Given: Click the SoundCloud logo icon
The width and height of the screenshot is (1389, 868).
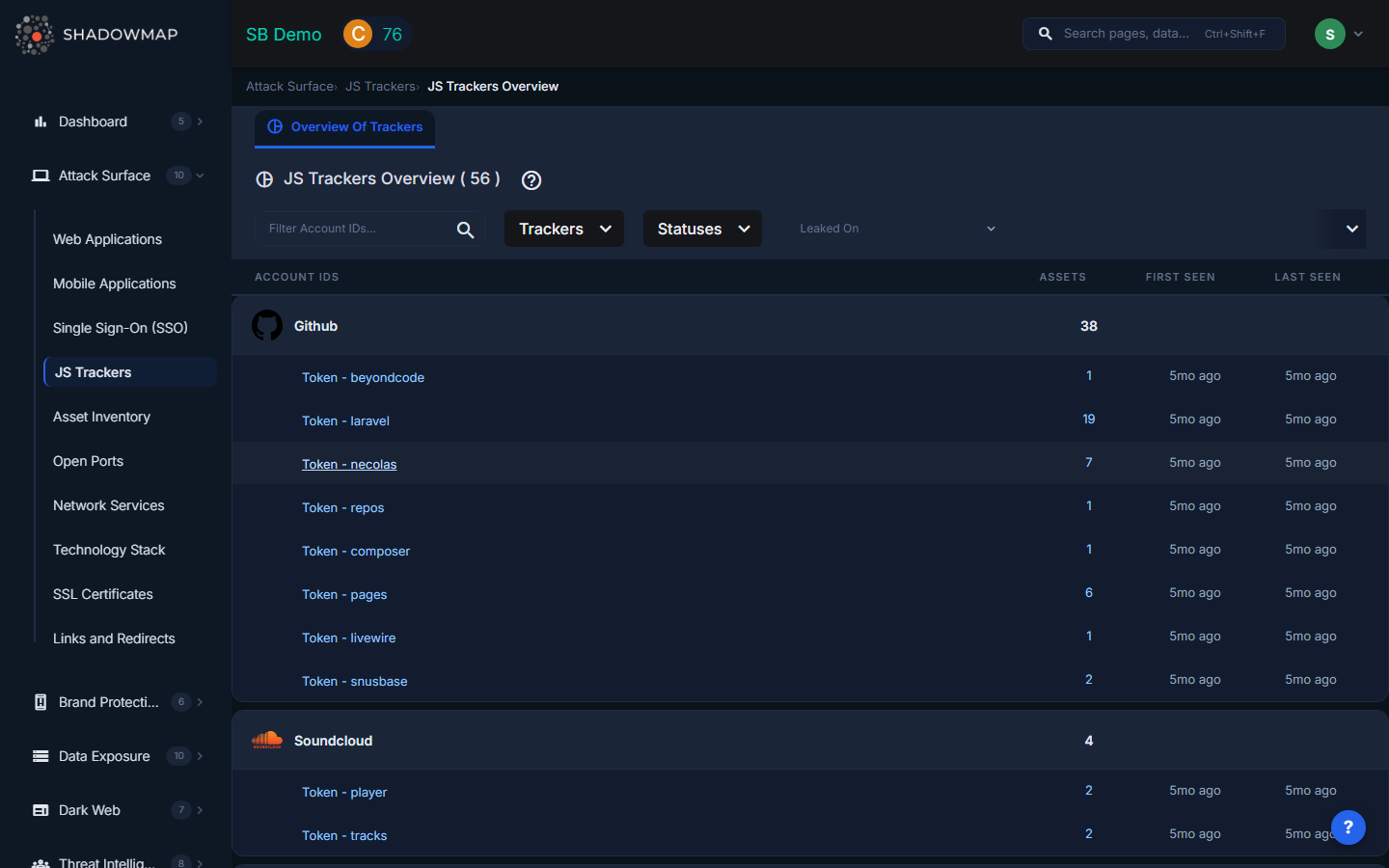Looking at the screenshot, I should click(x=267, y=741).
